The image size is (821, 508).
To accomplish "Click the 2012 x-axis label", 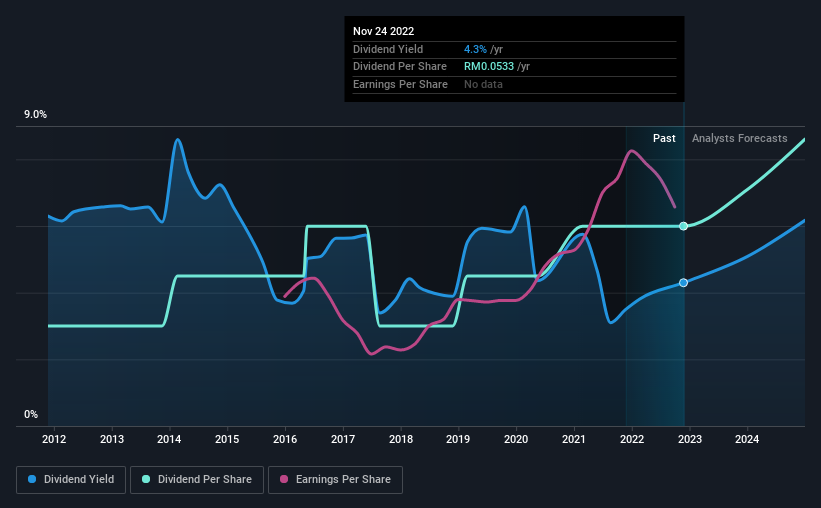I will click(54, 439).
